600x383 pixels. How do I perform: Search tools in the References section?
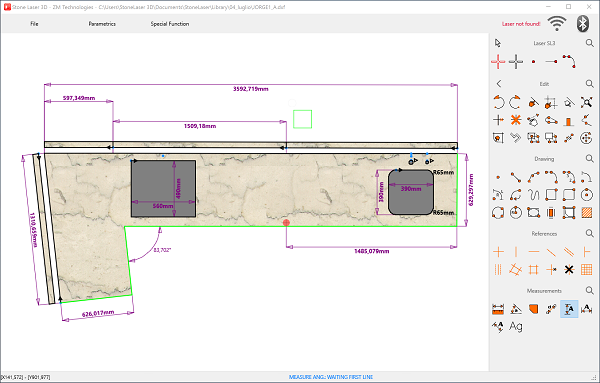click(589, 233)
